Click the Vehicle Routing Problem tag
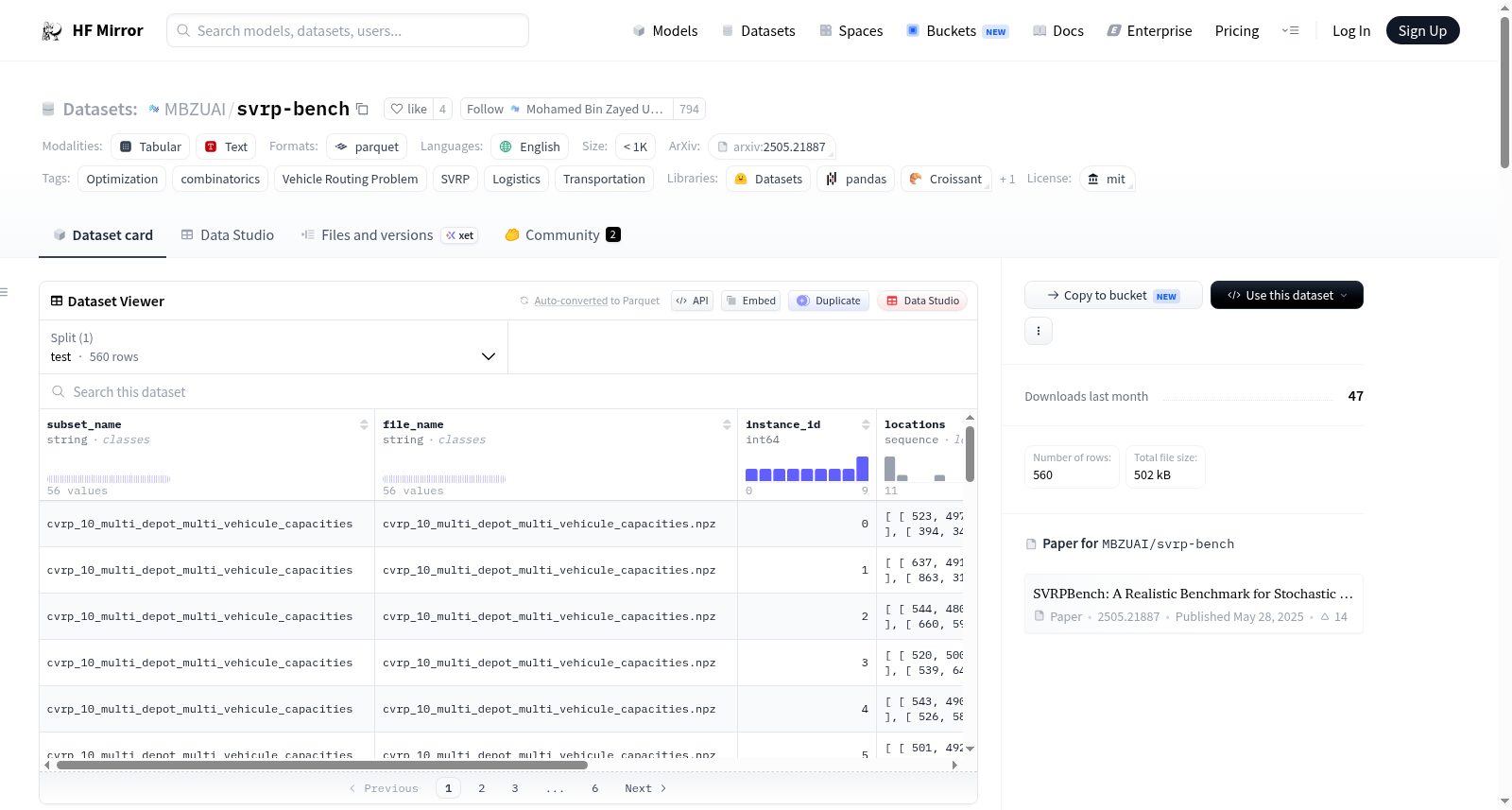This screenshot has width=1512, height=810. click(x=350, y=179)
